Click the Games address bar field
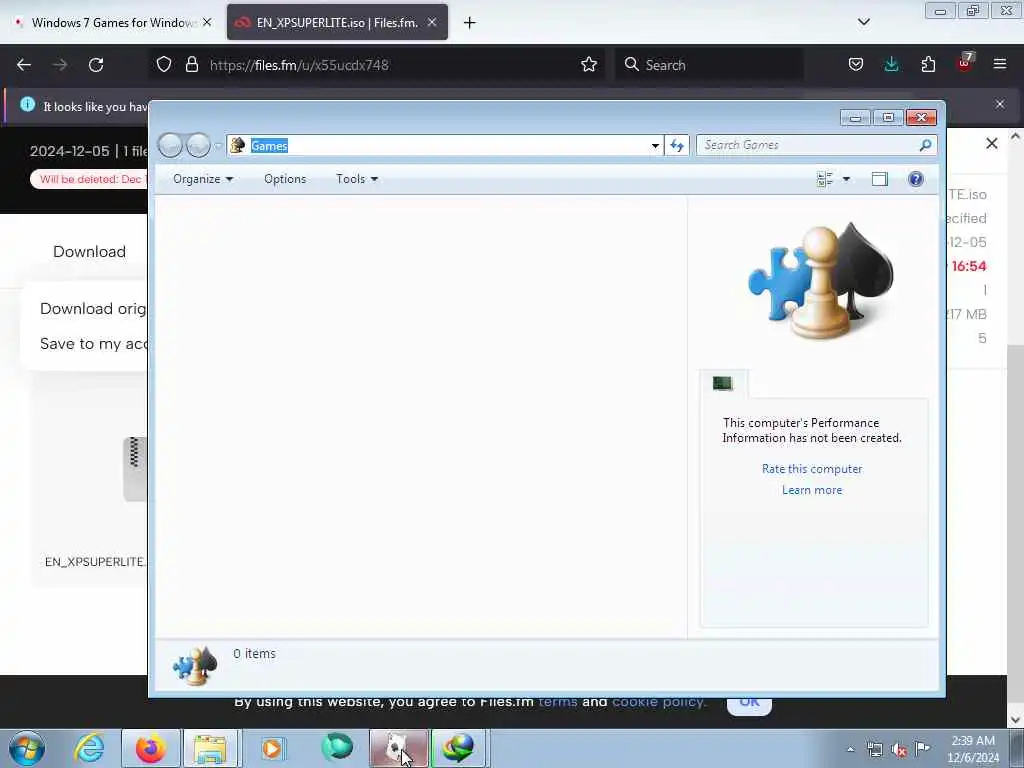 click(x=444, y=146)
